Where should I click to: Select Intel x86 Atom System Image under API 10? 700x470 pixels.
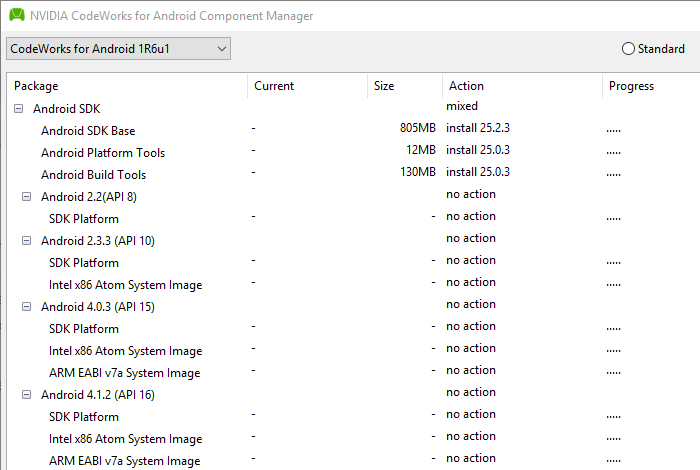point(125,285)
